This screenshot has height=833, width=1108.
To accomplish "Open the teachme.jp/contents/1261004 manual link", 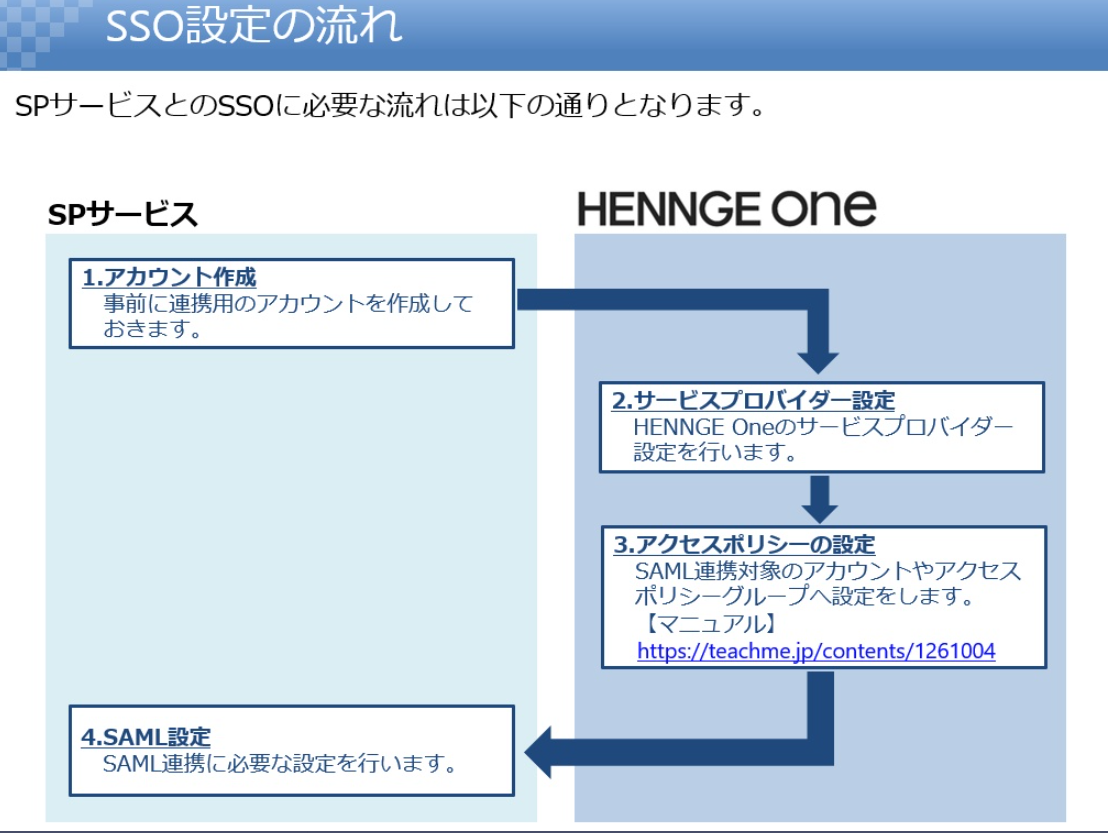I will click(816, 651).
